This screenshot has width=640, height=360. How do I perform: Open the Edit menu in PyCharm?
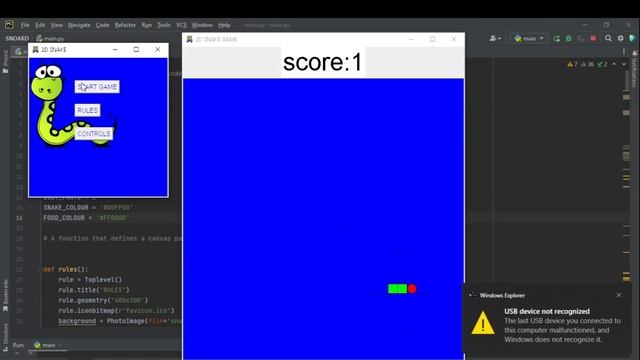click(x=40, y=25)
